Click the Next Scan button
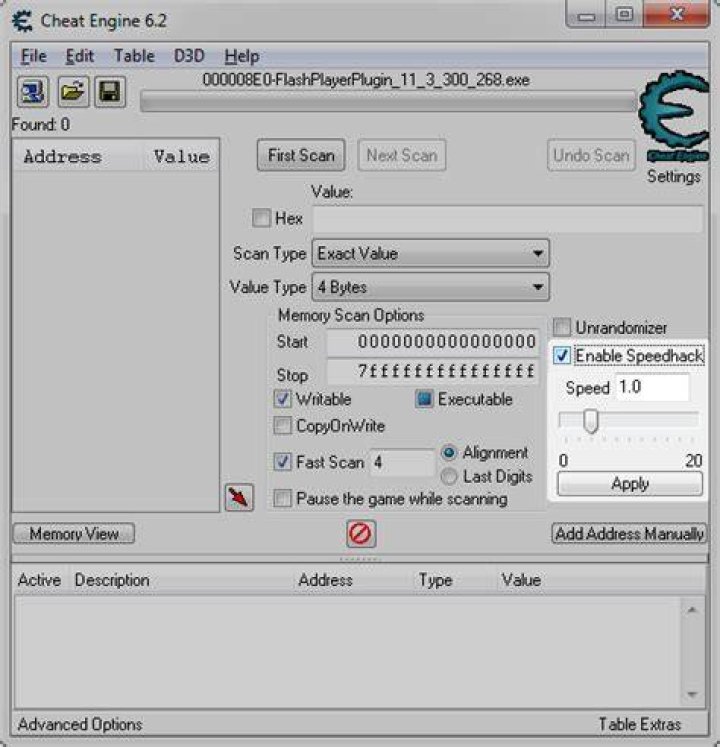The image size is (720, 747). click(x=402, y=155)
